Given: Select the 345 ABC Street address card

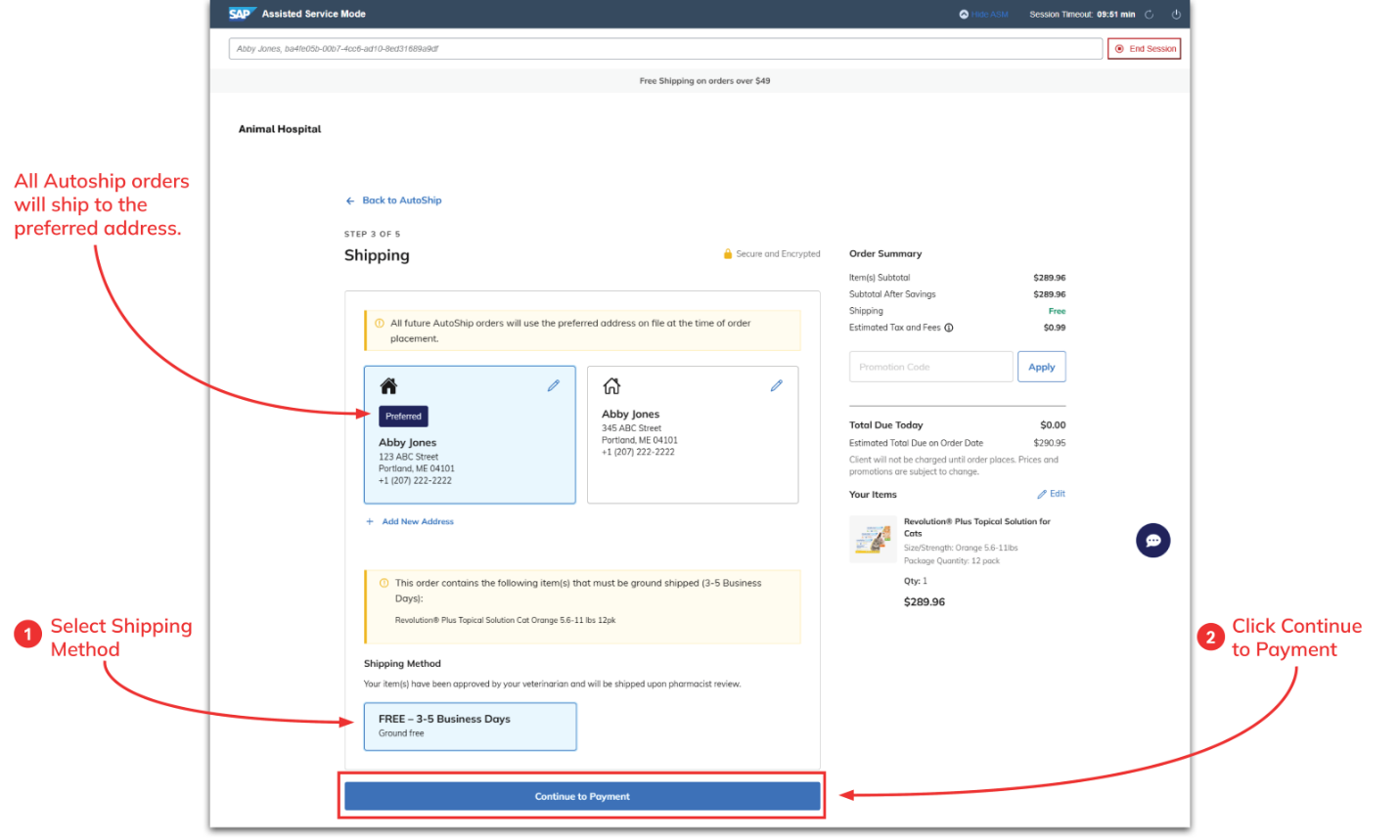Looking at the screenshot, I should (693, 435).
